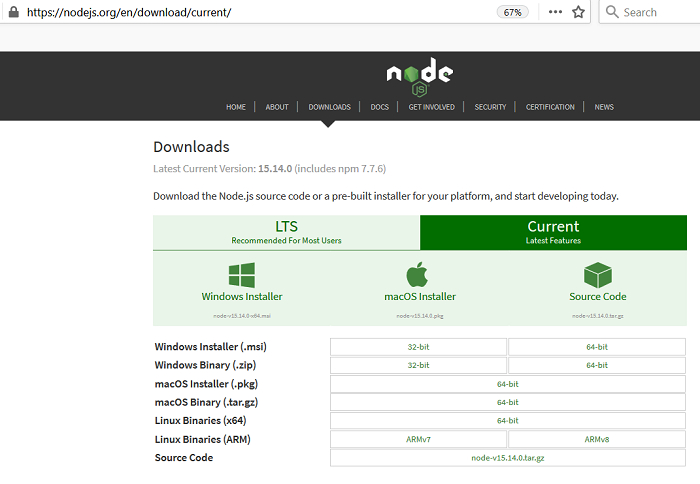Open the DOWNLOADS nav item
The height and width of the screenshot is (484, 700).
pos(329,107)
